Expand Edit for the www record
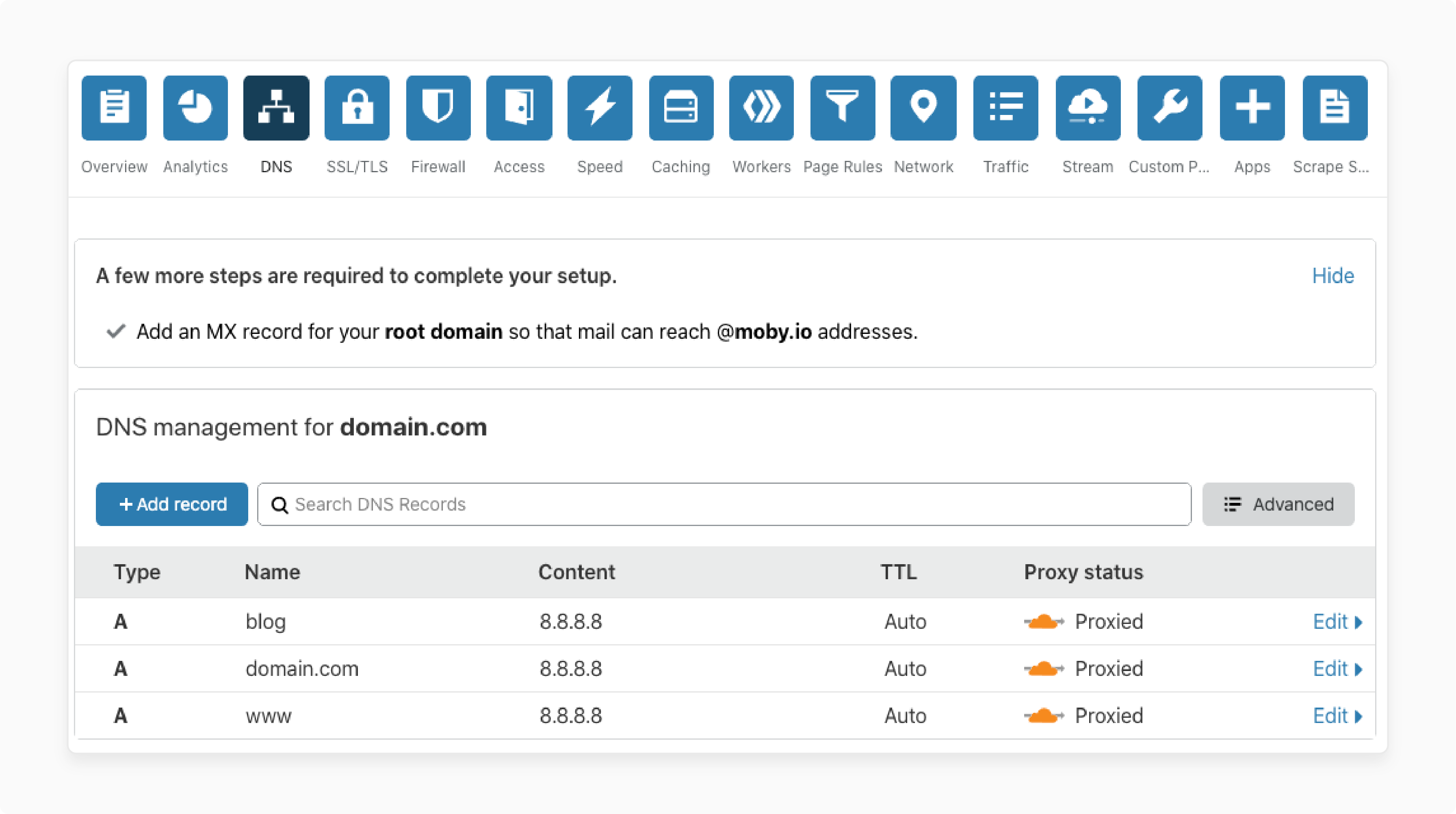The width and height of the screenshot is (1456, 814). 1337,716
